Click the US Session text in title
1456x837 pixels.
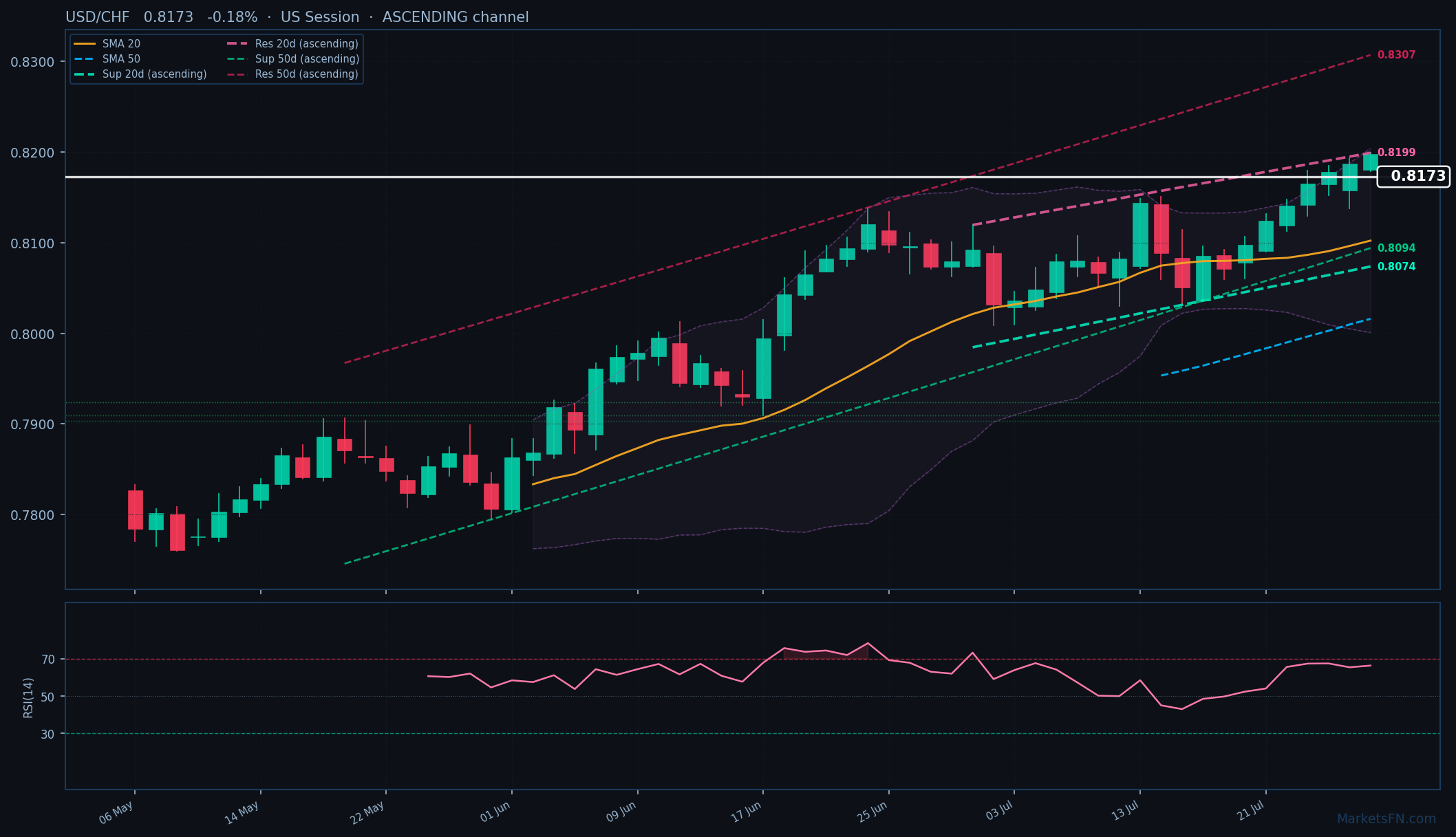point(320,17)
